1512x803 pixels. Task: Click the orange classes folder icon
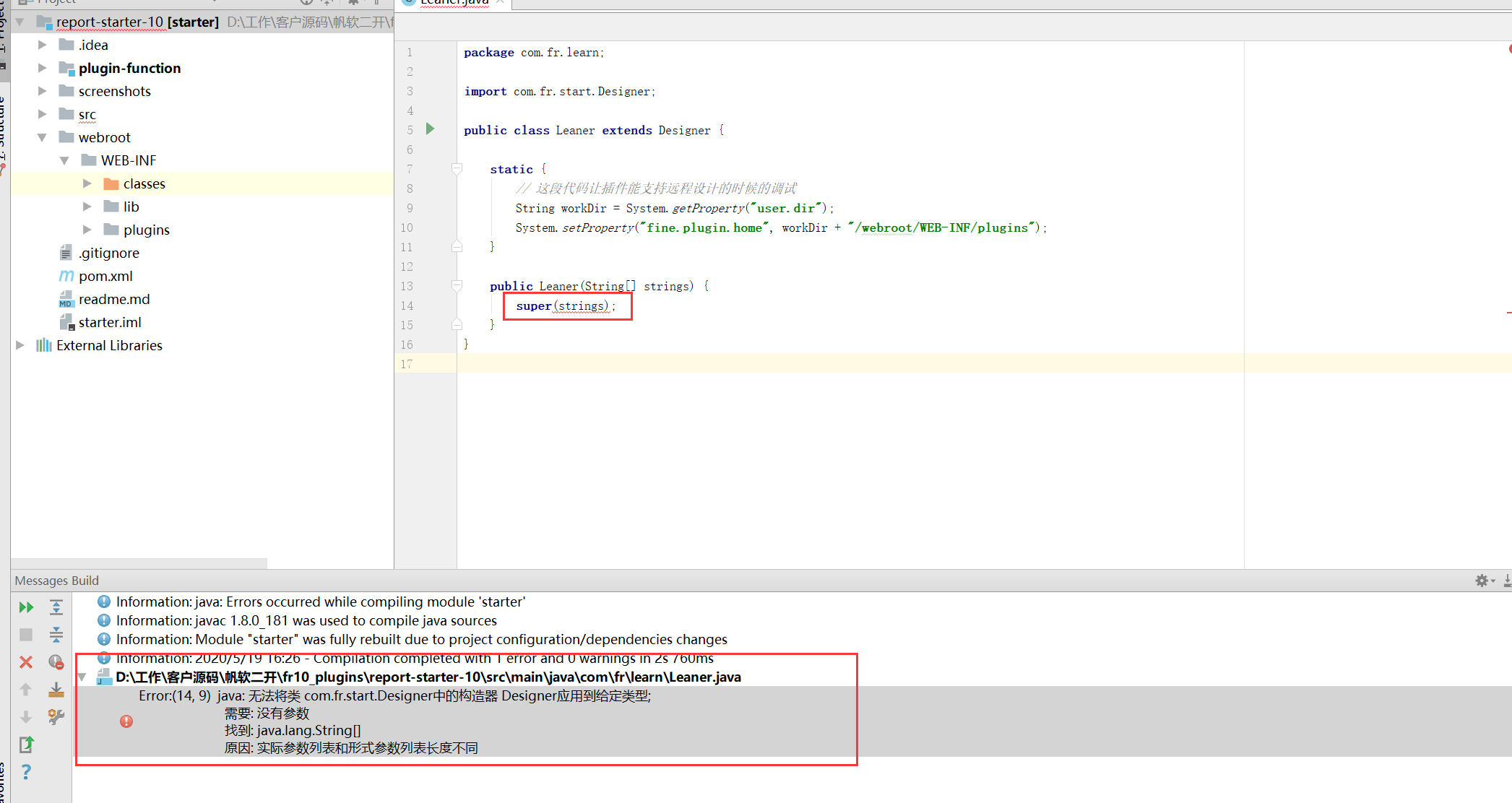click(111, 183)
